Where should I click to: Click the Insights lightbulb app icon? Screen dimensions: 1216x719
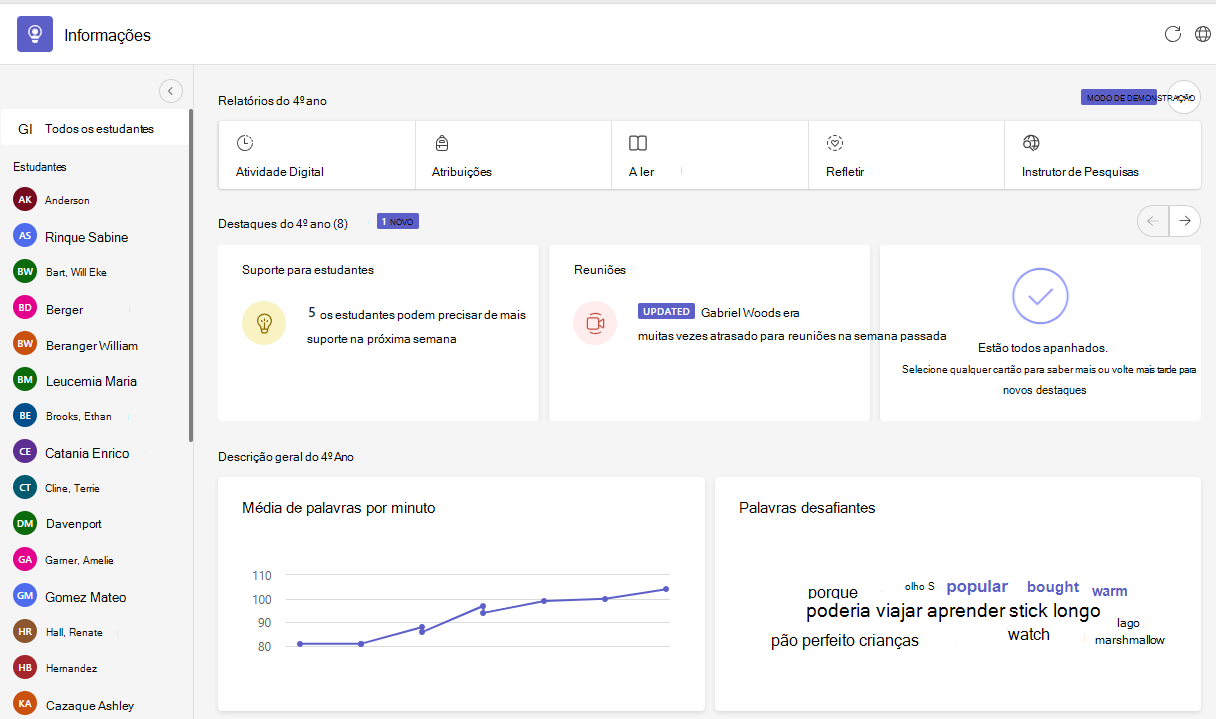click(x=35, y=34)
